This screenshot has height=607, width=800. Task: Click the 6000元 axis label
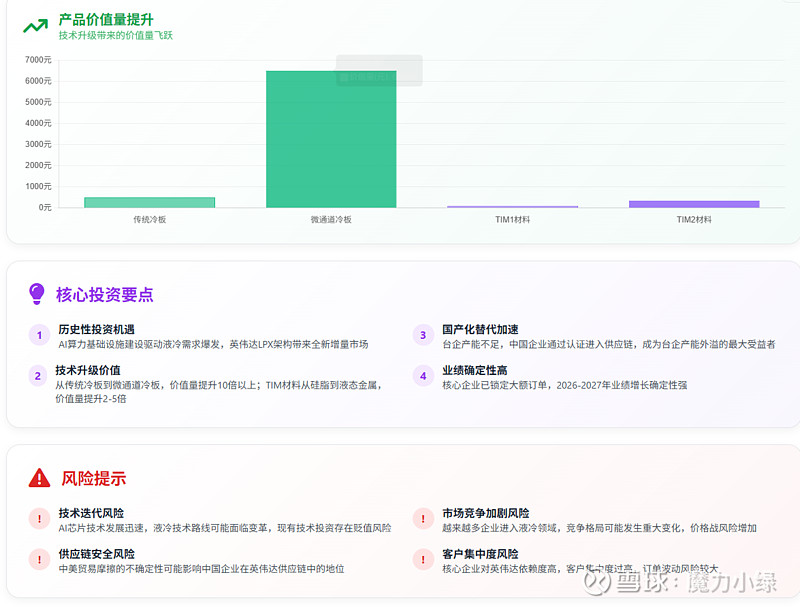pyautogui.click(x=38, y=81)
